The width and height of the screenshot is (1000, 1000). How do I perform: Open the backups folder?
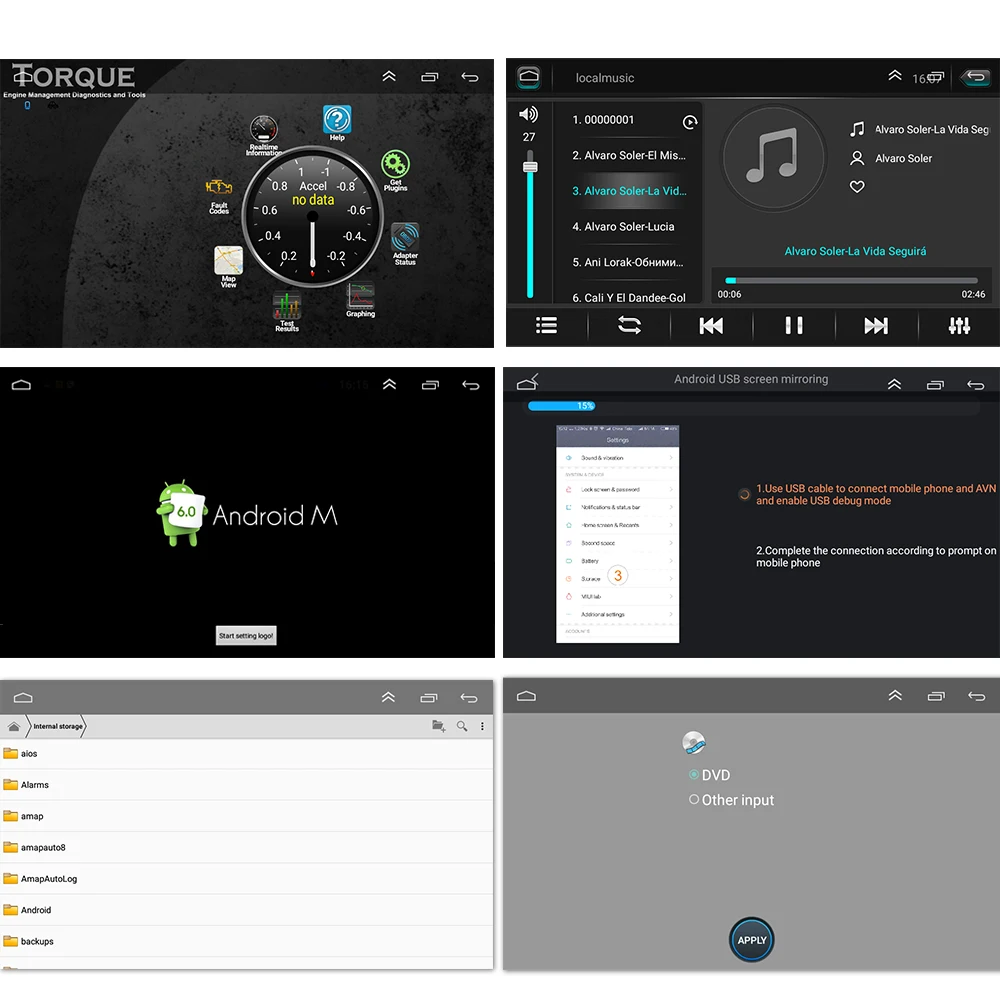[x=246, y=941]
